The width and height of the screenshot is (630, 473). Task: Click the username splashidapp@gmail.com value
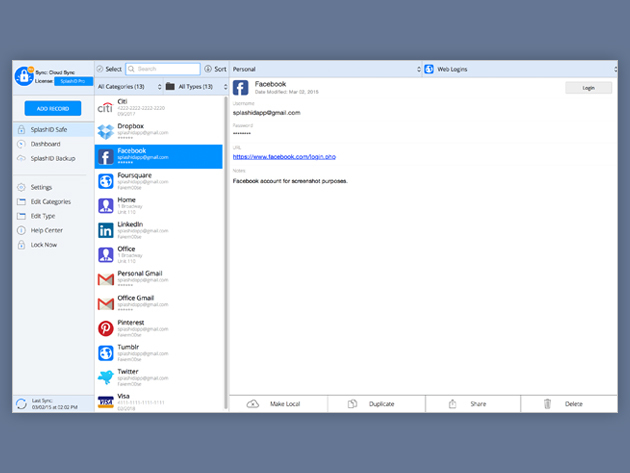pos(266,113)
